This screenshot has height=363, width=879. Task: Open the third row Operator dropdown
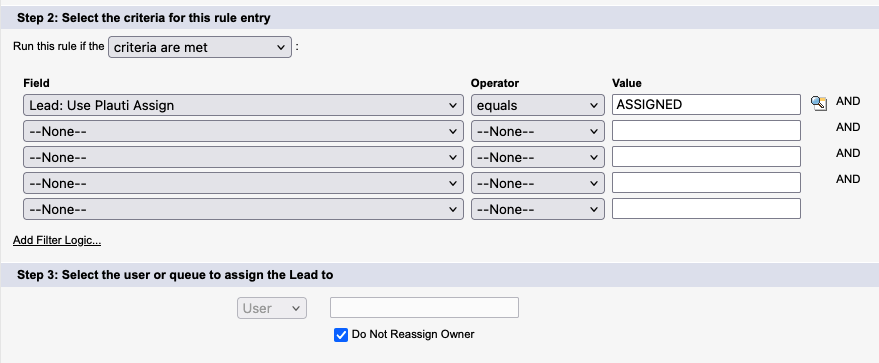(538, 157)
